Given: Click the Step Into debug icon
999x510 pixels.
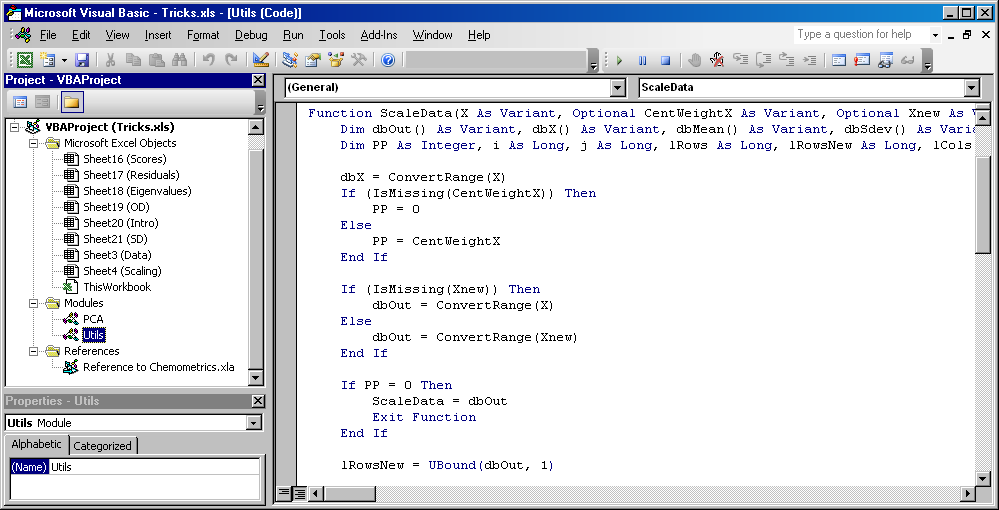Looking at the screenshot, I should click(740, 60).
